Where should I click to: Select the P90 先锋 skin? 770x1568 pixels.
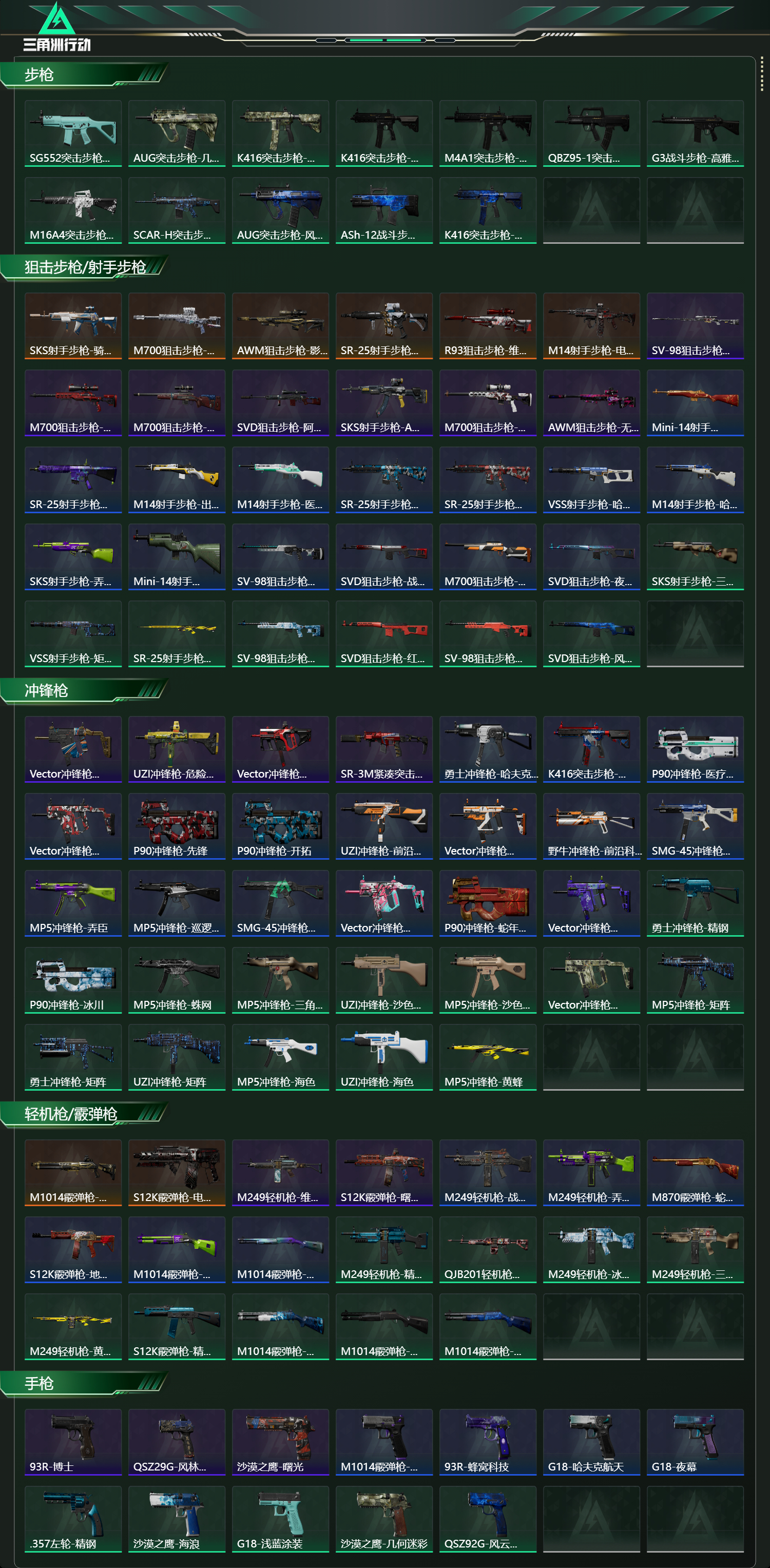click(x=177, y=826)
